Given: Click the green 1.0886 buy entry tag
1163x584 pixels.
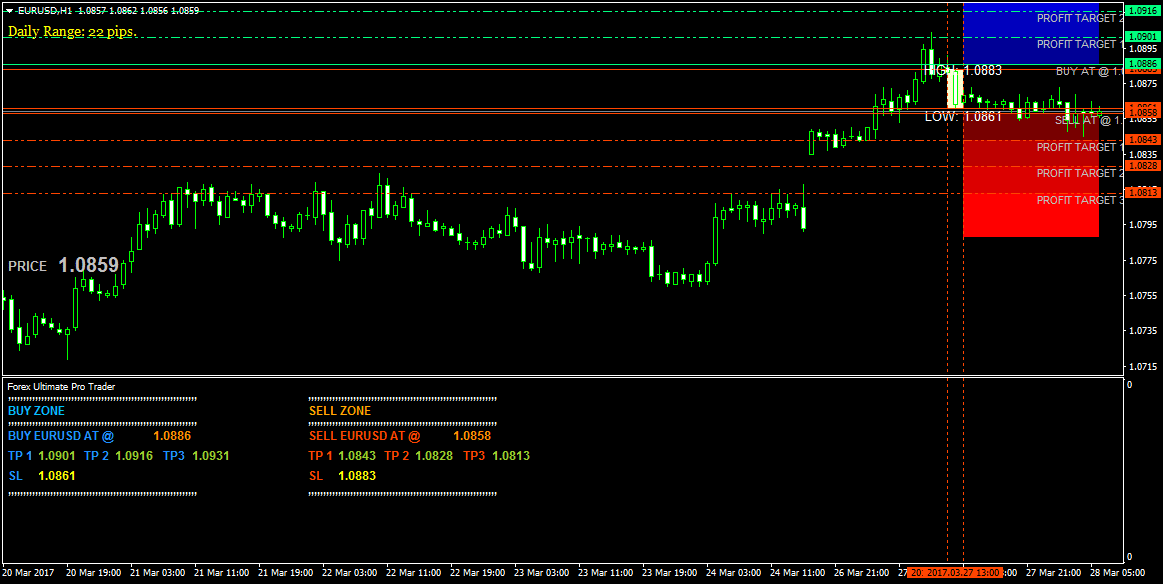Looking at the screenshot, I should point(1141,63).
